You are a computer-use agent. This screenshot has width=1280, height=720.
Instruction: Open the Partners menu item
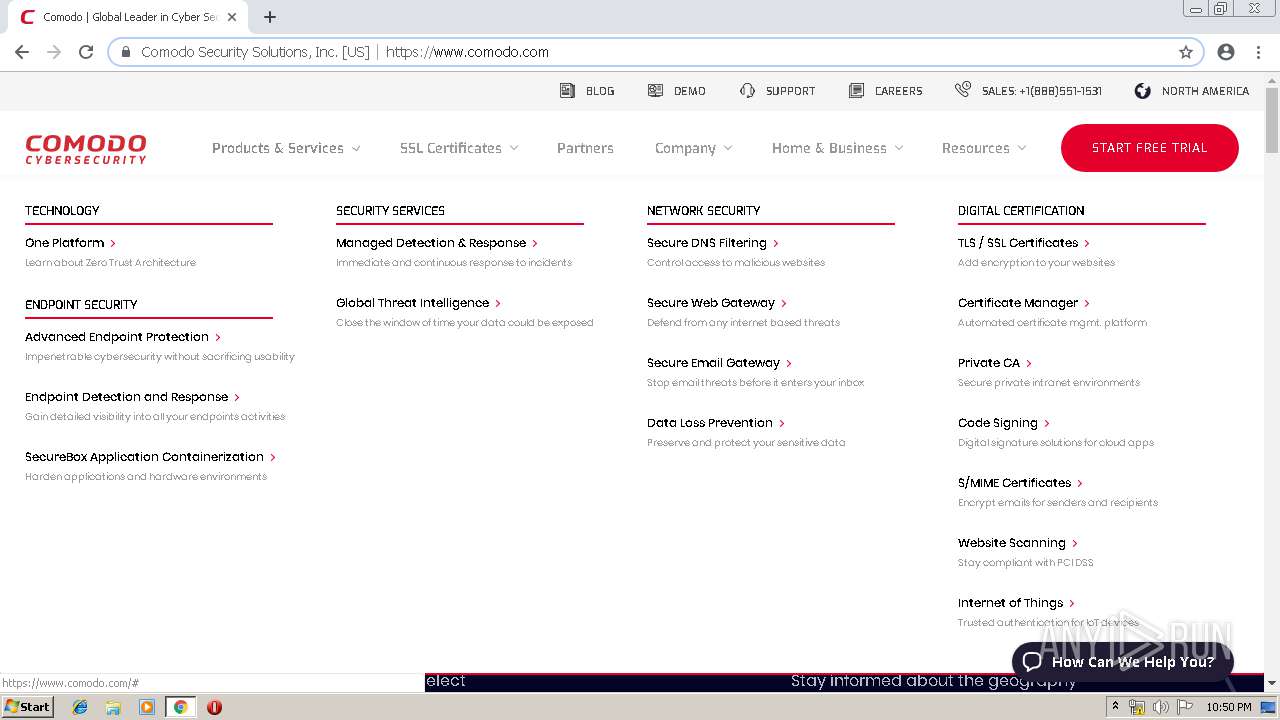click(585, 148)
